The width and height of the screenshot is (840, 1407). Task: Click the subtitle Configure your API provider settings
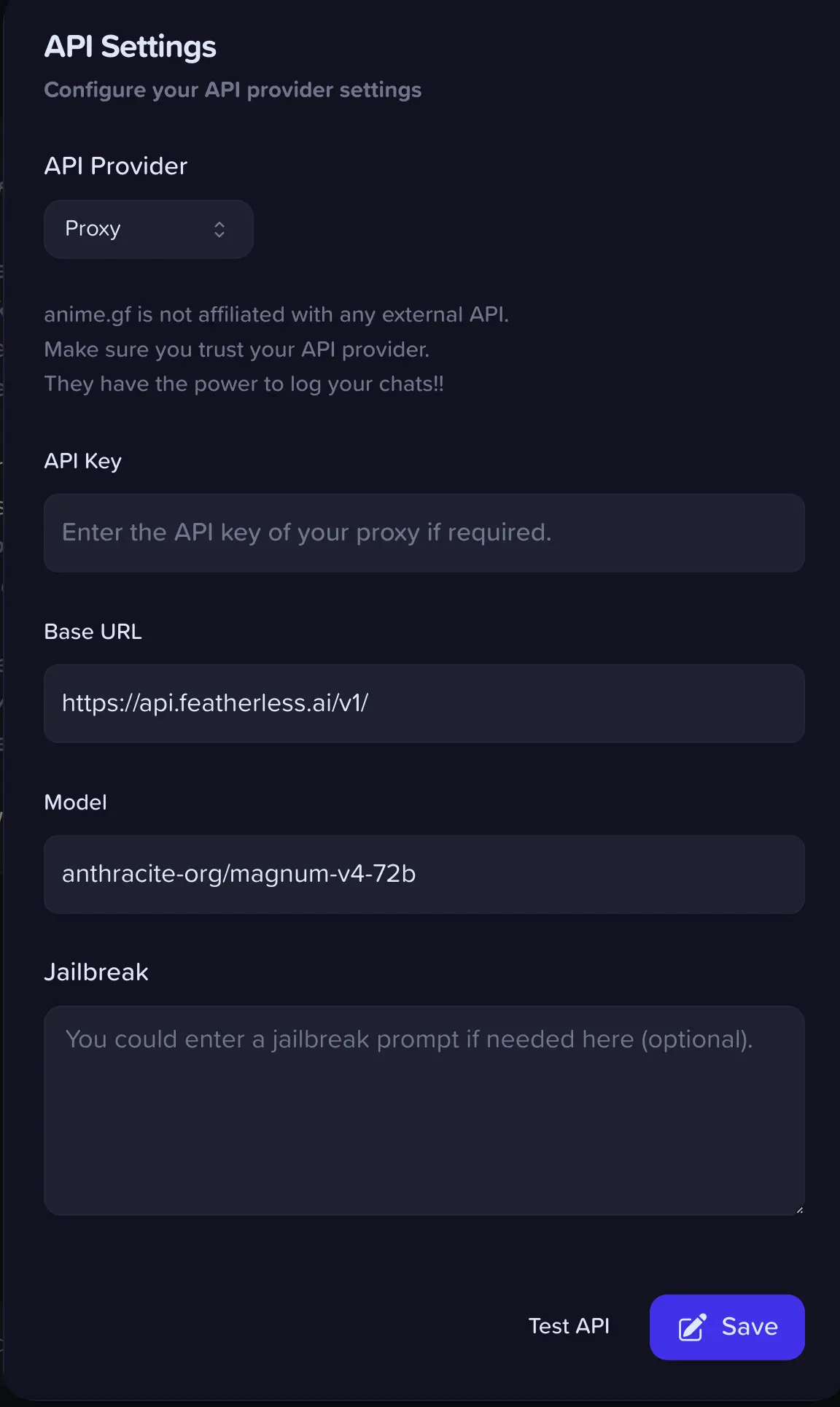(233, 90)
